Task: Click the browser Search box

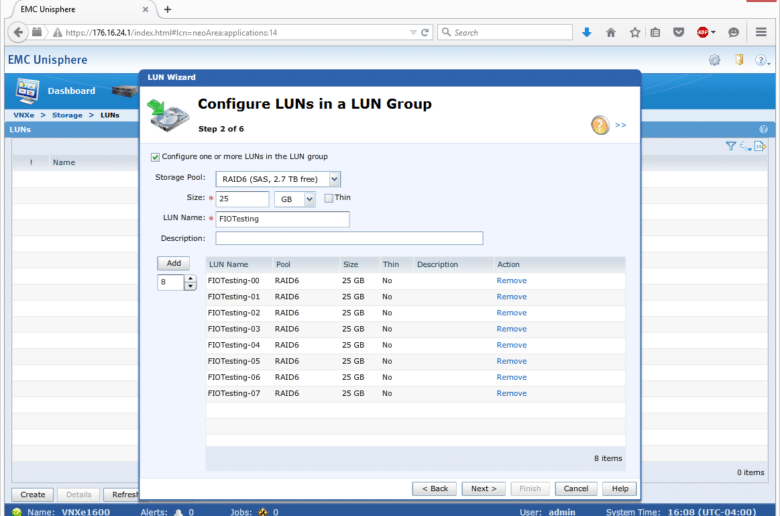Action: tap(505, 32)
